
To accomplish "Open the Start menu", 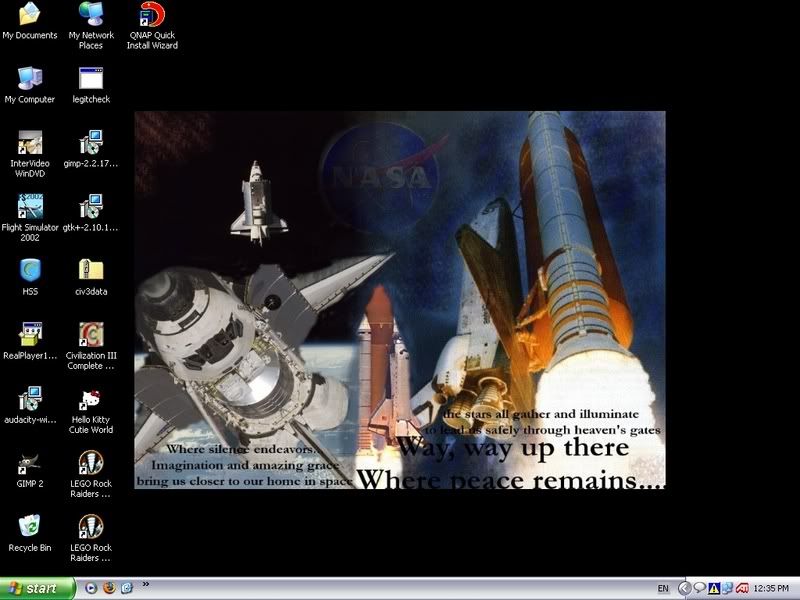I will (x=38, y=588).
